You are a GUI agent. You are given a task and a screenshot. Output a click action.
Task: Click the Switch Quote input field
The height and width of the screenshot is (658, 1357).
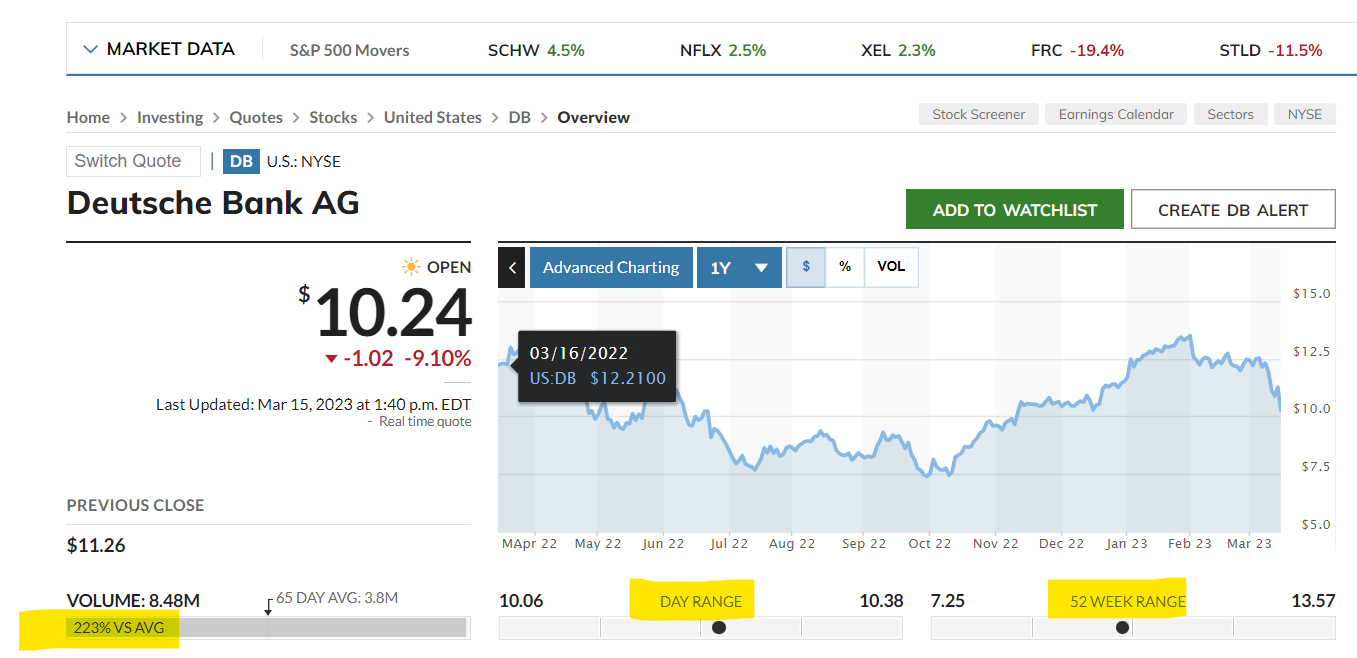134,161
